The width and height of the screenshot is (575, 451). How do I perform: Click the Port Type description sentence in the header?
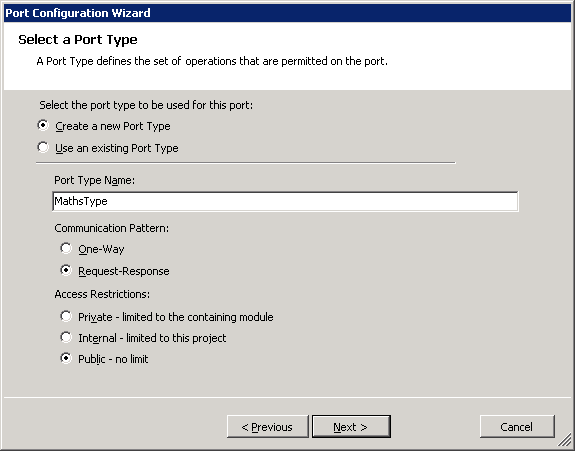(x=212, y=61)
